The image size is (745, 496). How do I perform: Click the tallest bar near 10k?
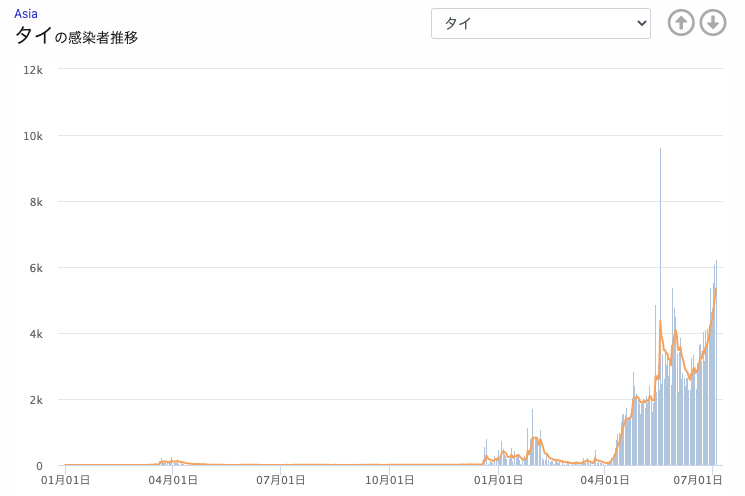[x=660, y=306]
